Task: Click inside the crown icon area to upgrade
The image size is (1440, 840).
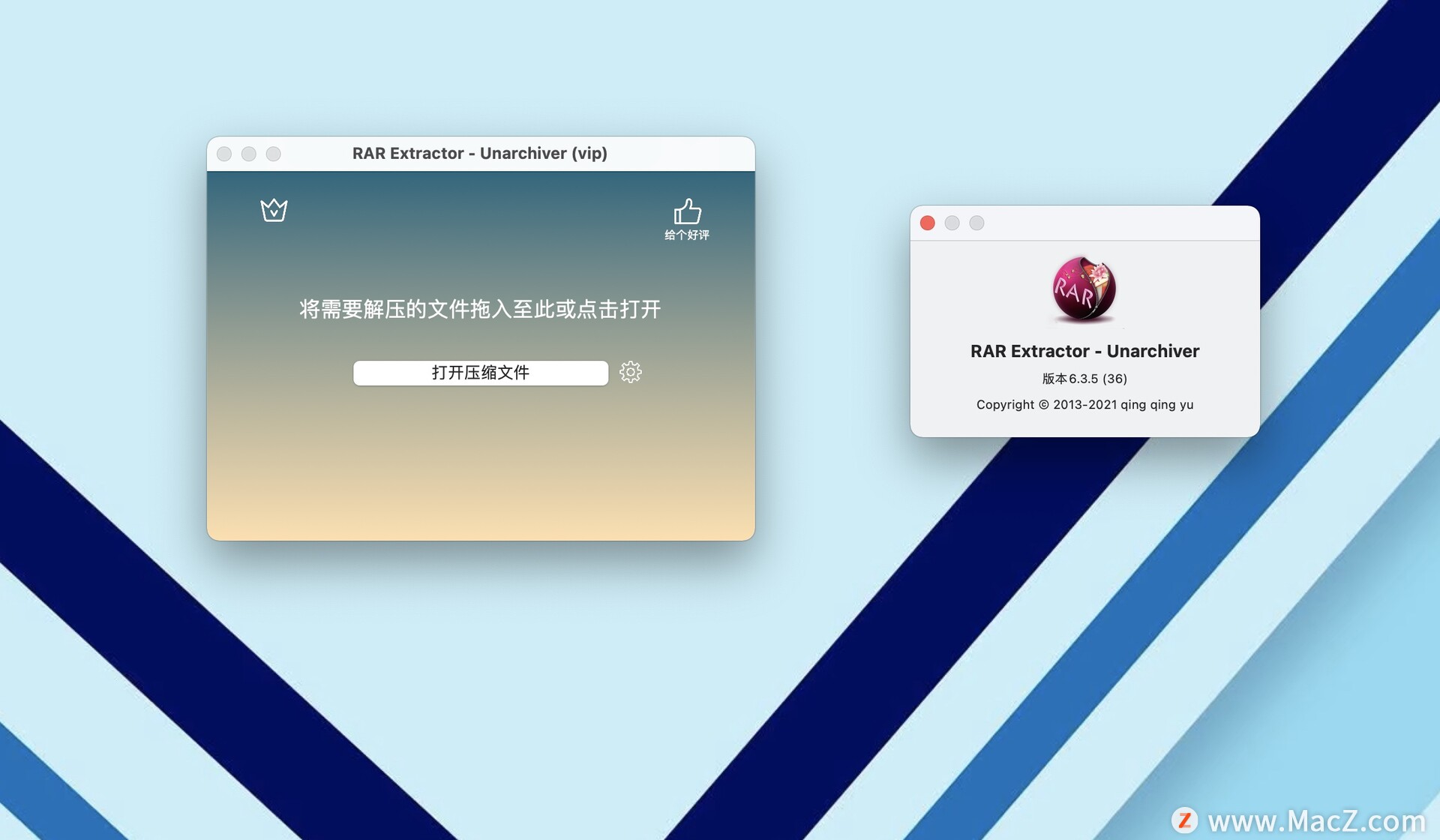Action: point(274,211)
